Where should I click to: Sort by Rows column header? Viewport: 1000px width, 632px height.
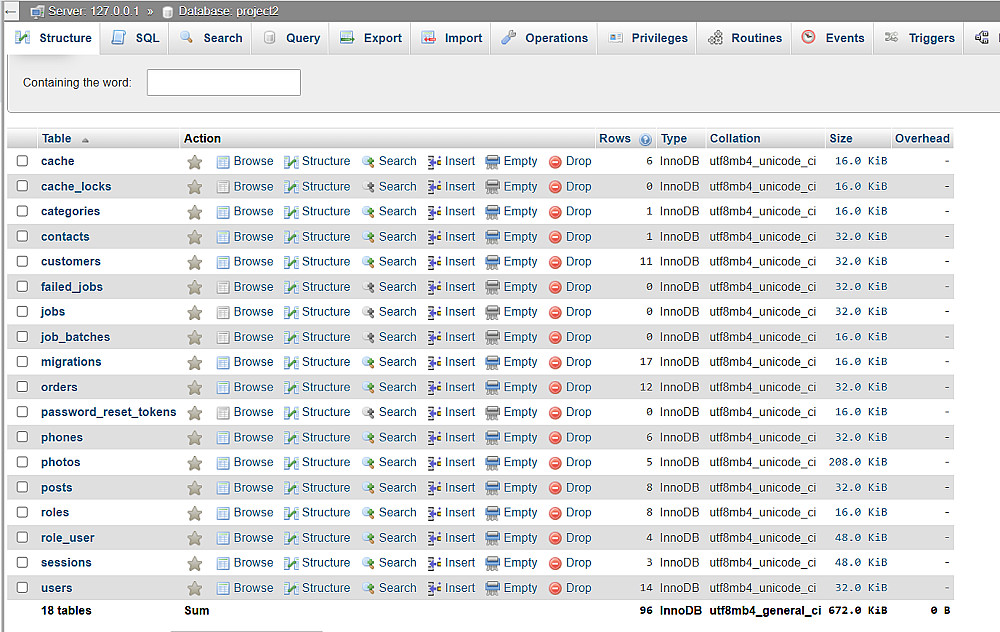pos(615,138)
